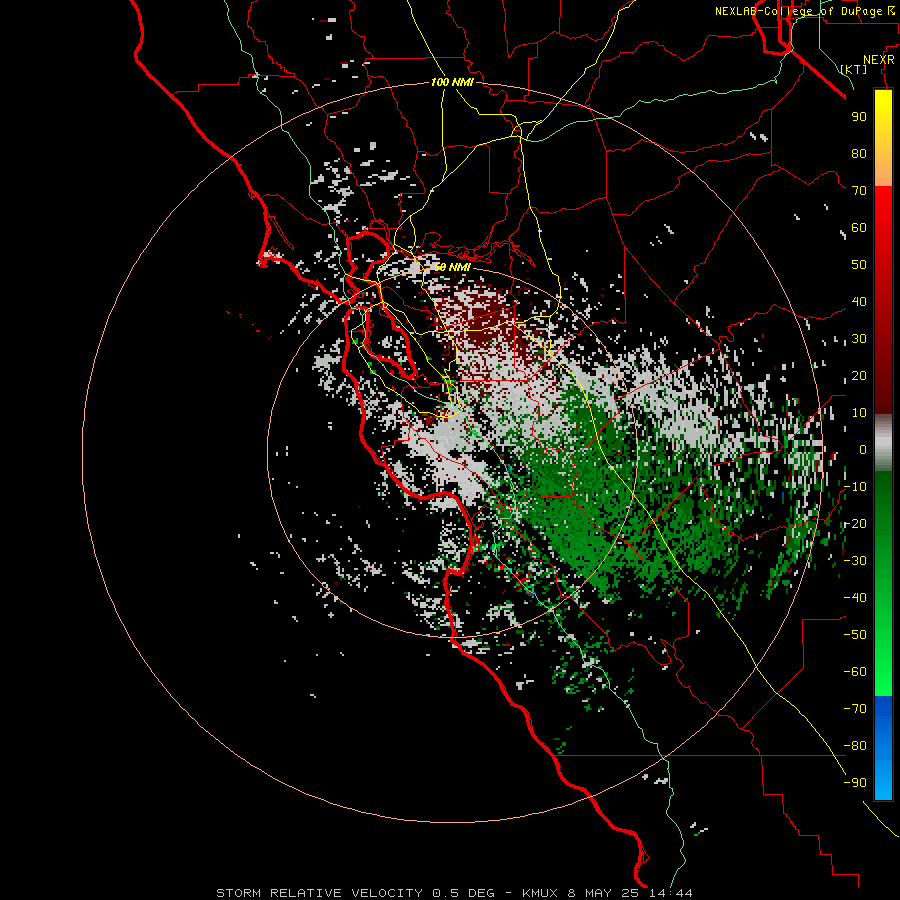
Task: Click the -10 value on the velocity scale
Action: 855,487
